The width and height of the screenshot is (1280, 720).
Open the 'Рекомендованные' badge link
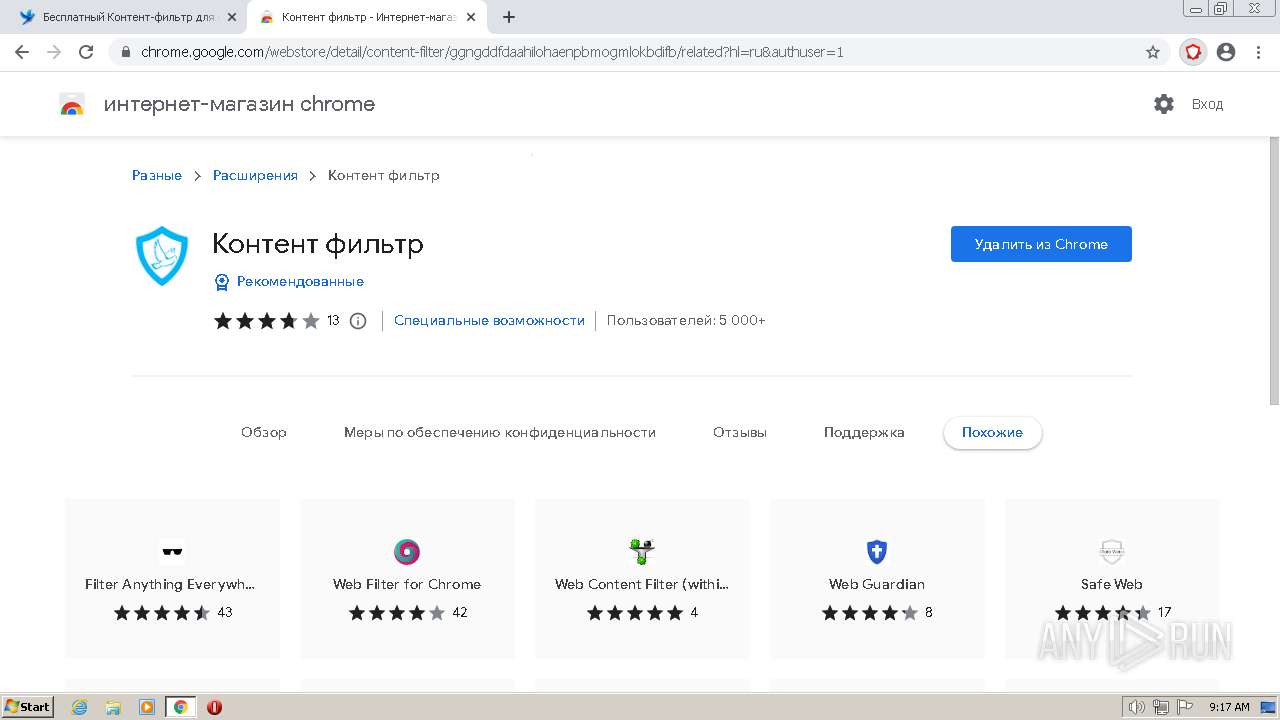point(289,282)
